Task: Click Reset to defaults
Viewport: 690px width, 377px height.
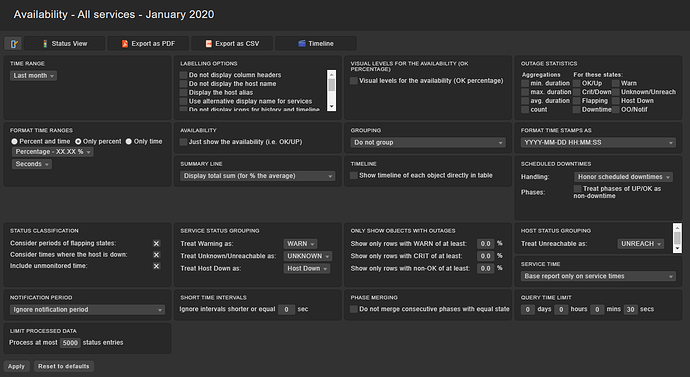Action: point(64,366)
